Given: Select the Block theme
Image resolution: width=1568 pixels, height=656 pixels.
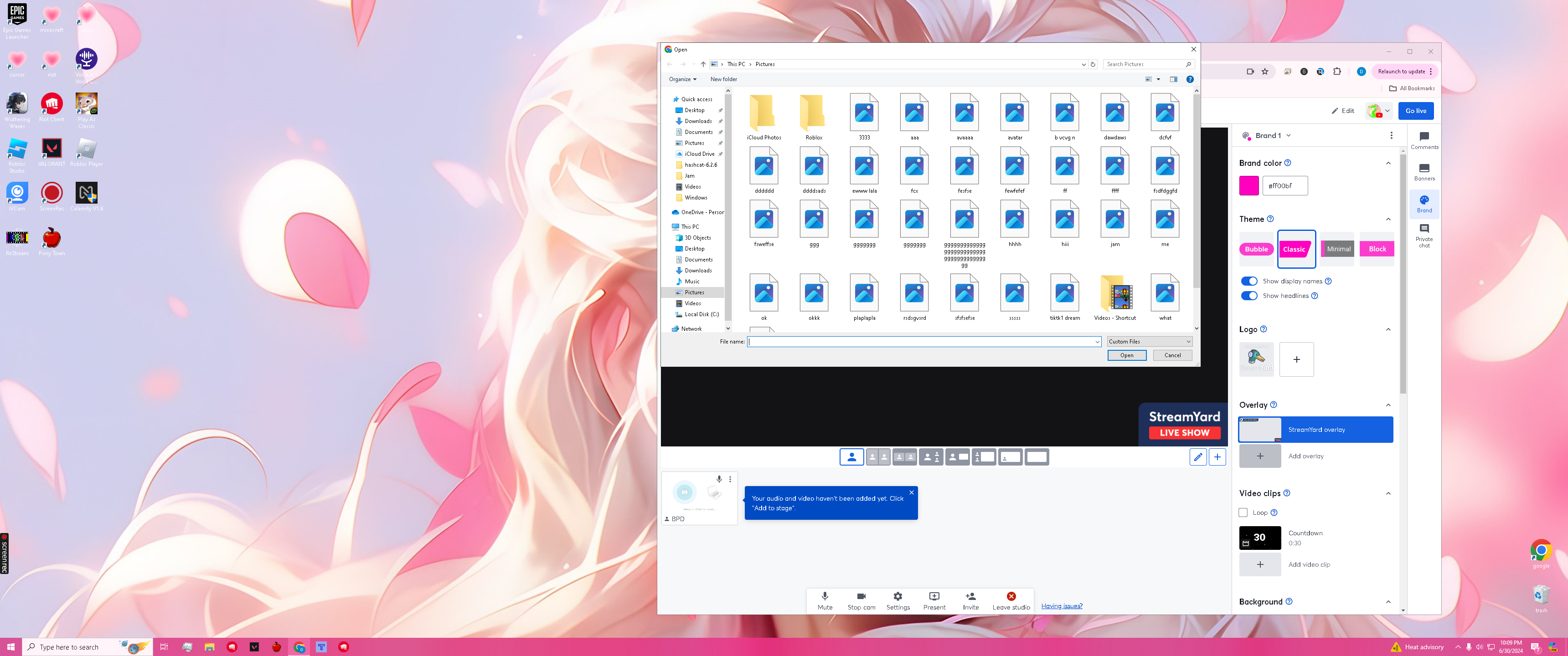Looking at the screenshot, I should [1377, 249].
